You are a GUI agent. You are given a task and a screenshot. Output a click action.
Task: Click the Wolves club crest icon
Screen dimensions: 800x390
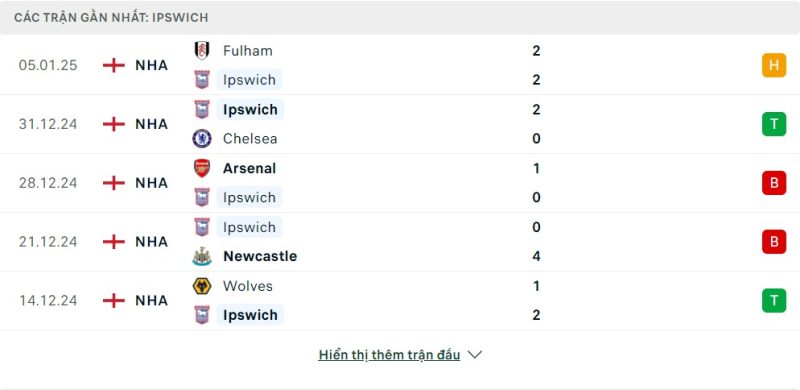click(x=202, y=286)
